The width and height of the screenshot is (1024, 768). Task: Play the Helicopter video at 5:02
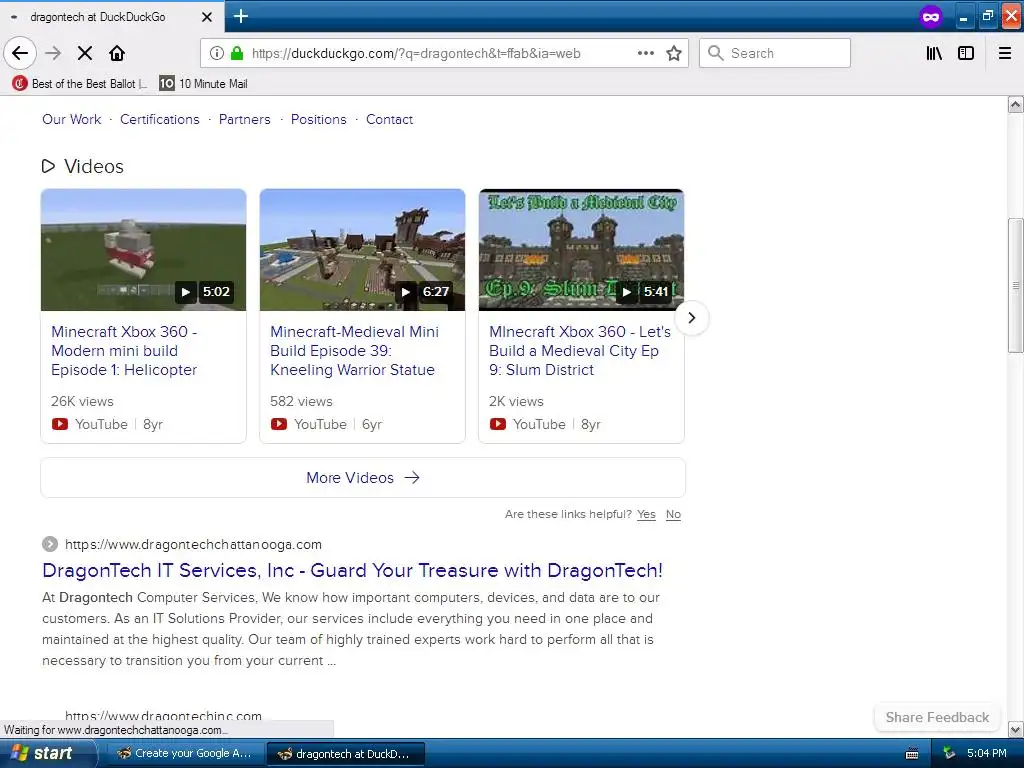[185, 292]
